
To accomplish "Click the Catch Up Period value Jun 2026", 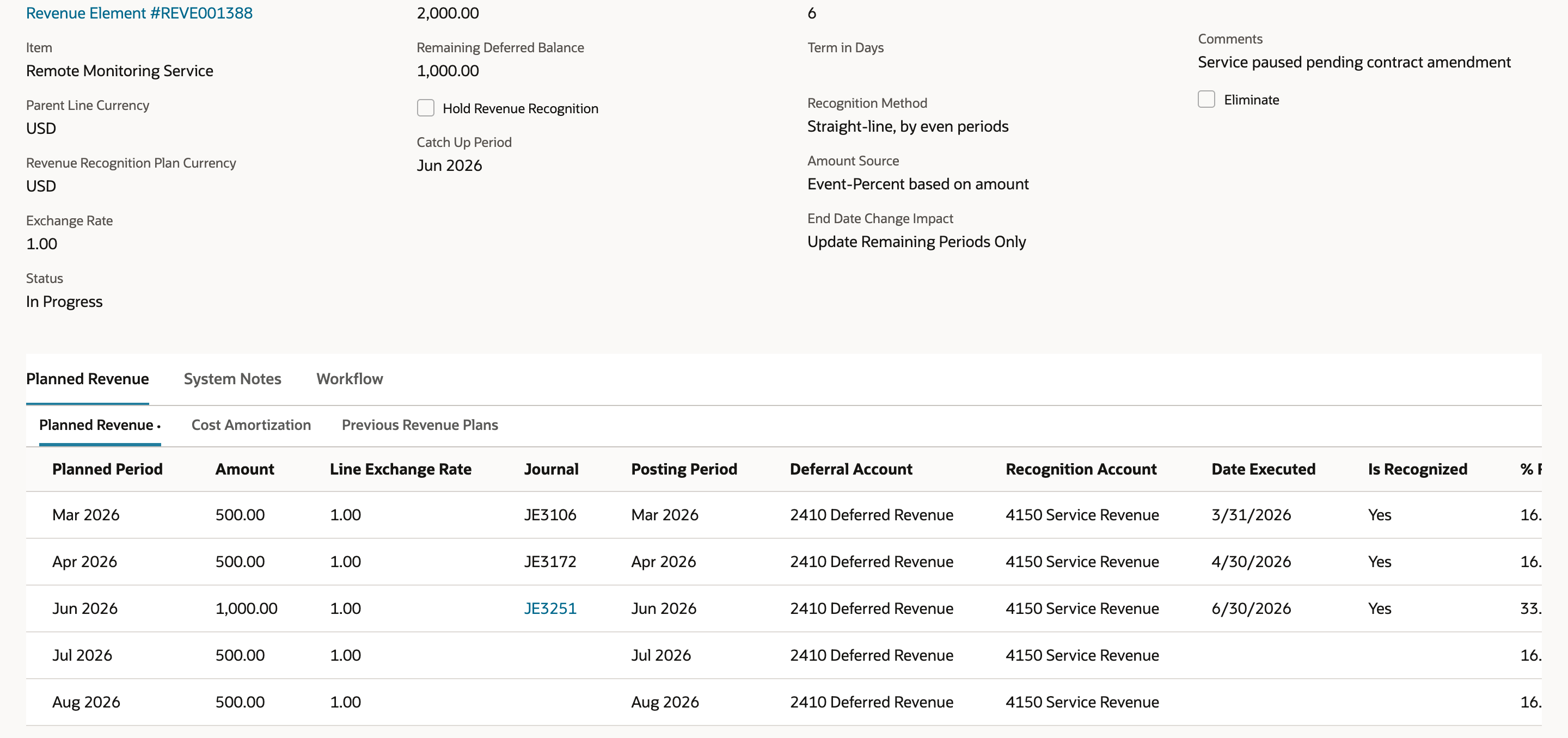I will [x=449, y=165].
